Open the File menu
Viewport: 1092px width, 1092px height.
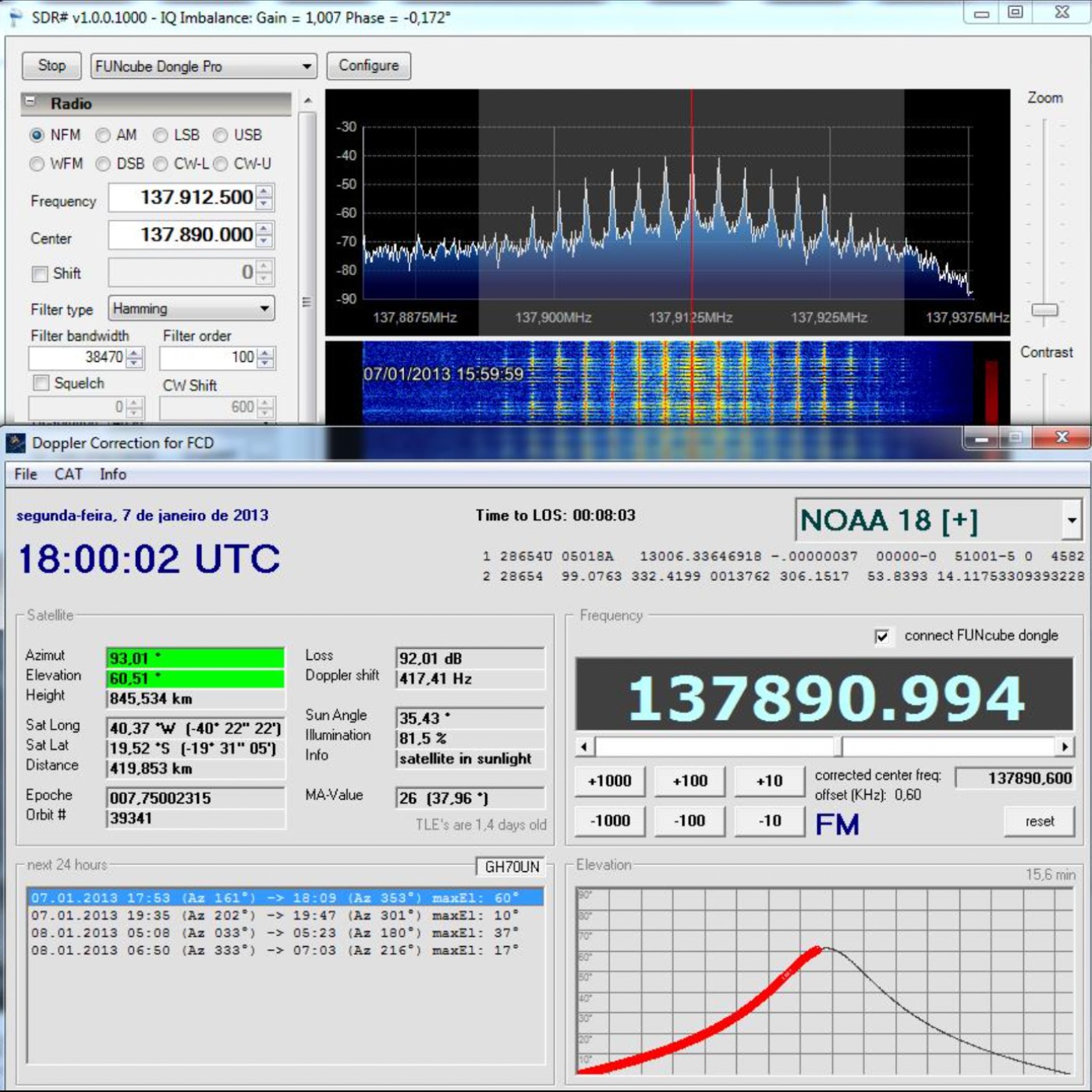(x=25, y=474)
